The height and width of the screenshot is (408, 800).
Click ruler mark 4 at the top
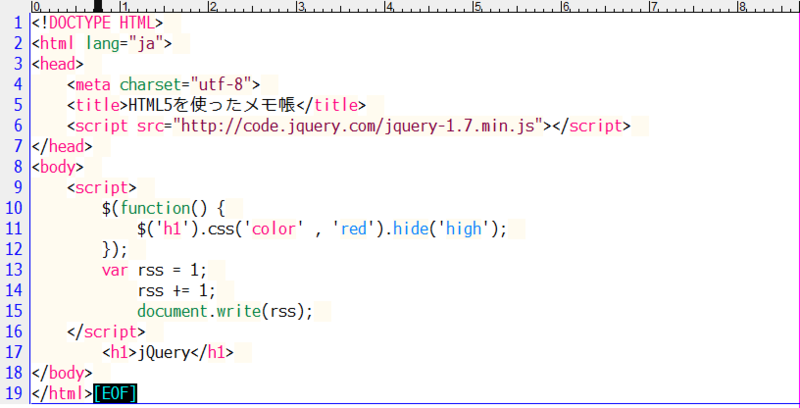click(x=389, y=6)
